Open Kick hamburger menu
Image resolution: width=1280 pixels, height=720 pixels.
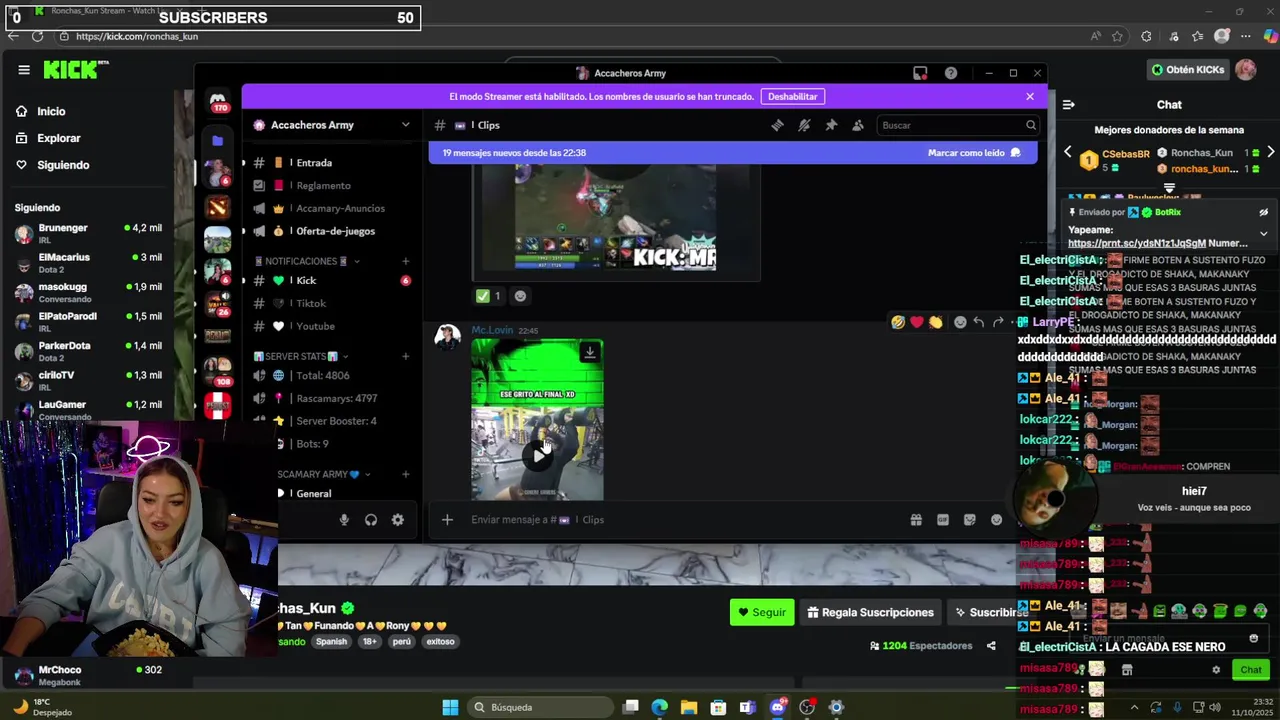point(24,70)
